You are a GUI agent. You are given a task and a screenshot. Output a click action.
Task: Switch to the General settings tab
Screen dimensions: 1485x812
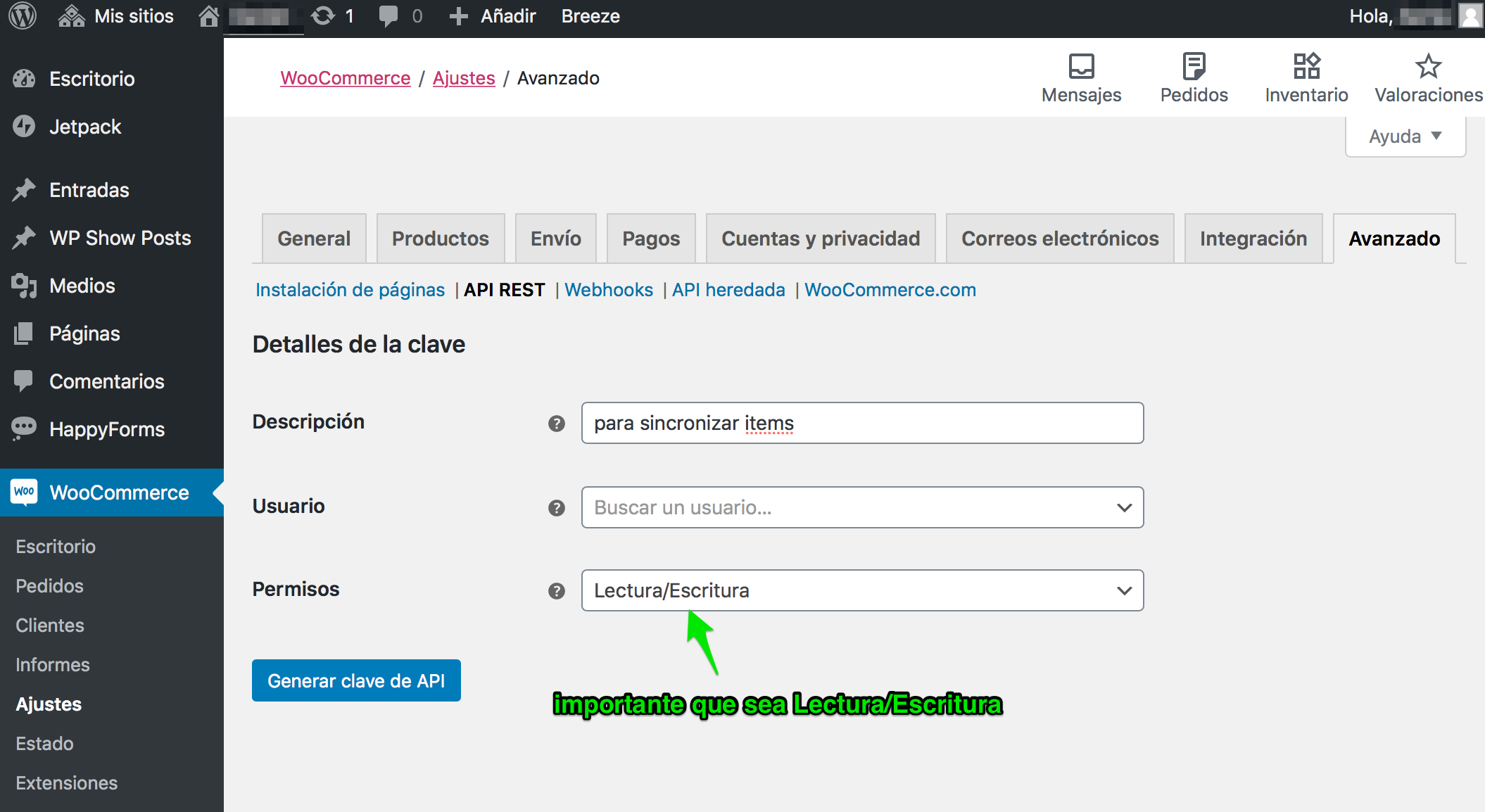(x=314, y=239)
